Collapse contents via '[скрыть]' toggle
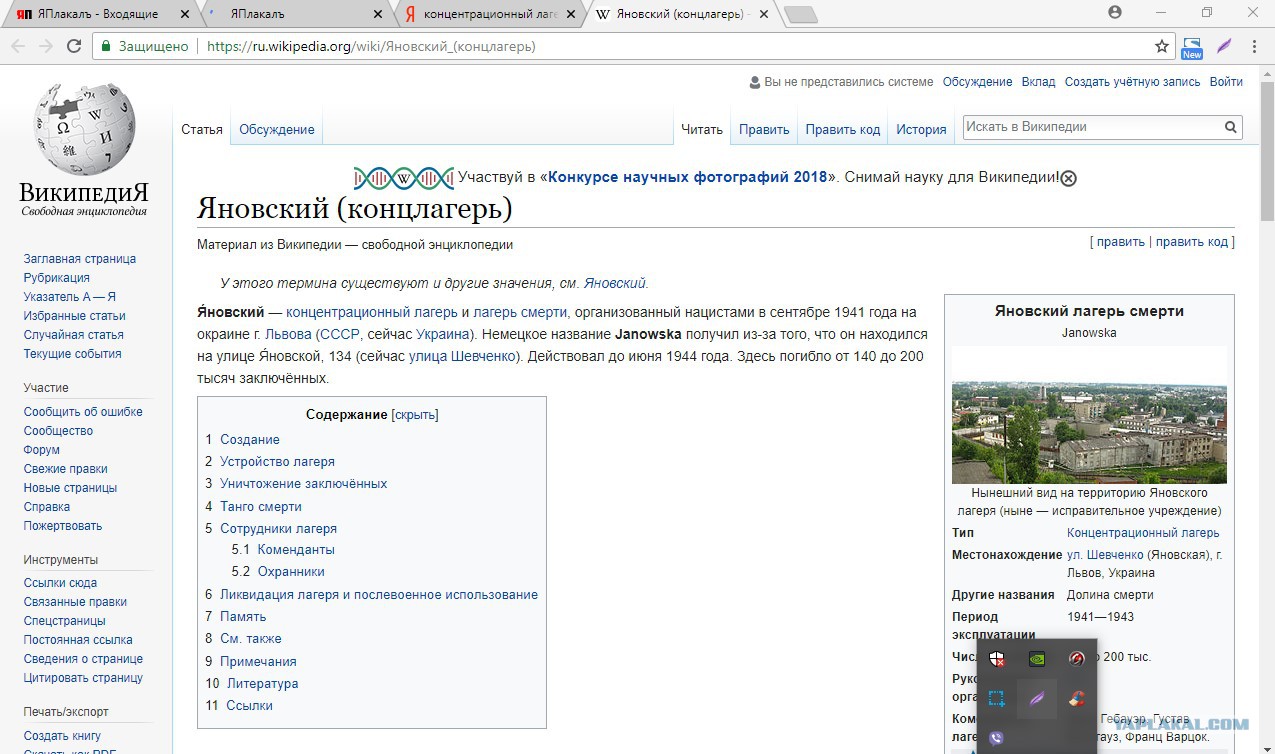 click(x=415, y=414)
